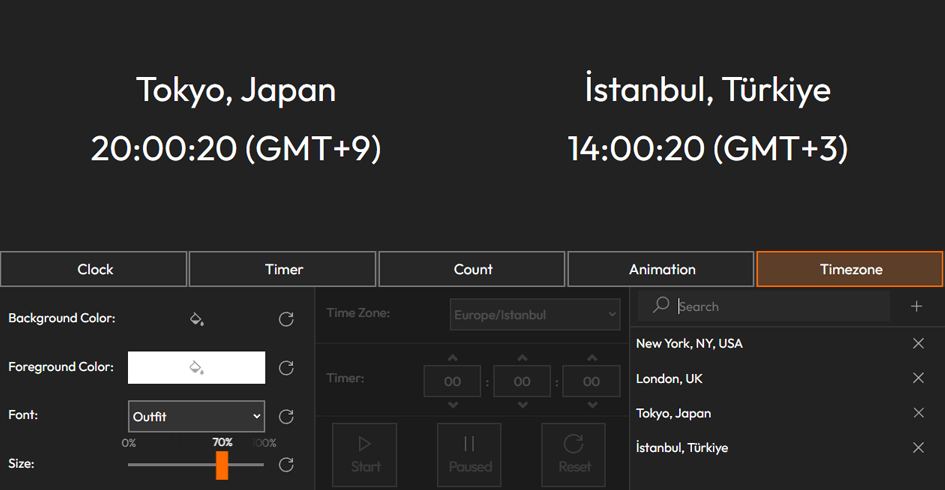945x490 pixels.
Task: Click the plus icon to add timezone
Action: pyautogui.click(x=916, y=306)
